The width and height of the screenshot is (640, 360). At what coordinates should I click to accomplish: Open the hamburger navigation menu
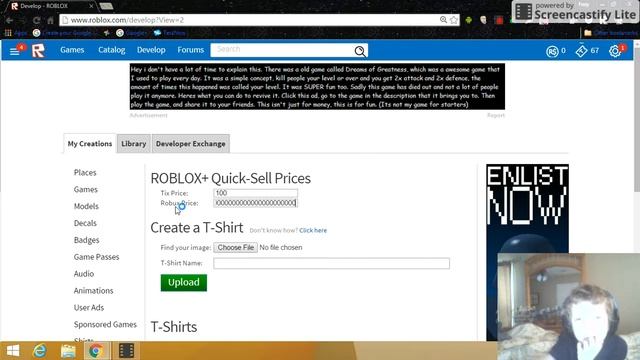(x=15, y=51)
